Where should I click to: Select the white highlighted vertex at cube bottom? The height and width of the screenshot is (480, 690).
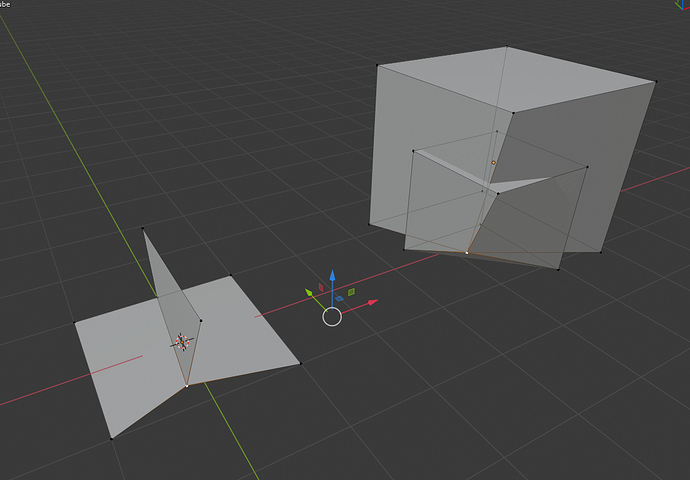click(467, 253)
